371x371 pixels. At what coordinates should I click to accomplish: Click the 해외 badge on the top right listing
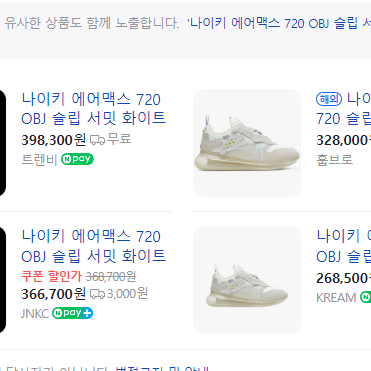329,99
